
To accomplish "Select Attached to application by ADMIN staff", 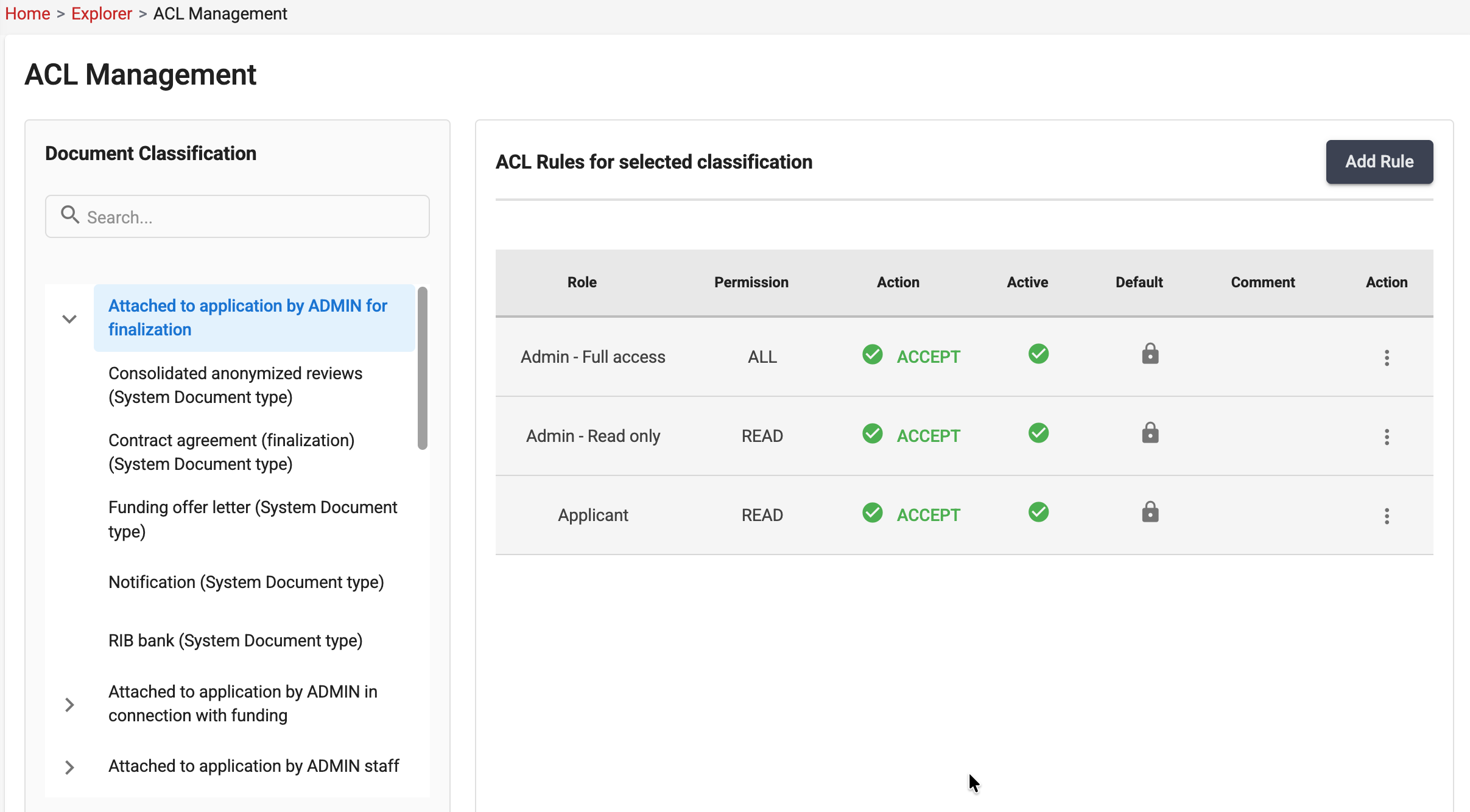I will 254,766.
